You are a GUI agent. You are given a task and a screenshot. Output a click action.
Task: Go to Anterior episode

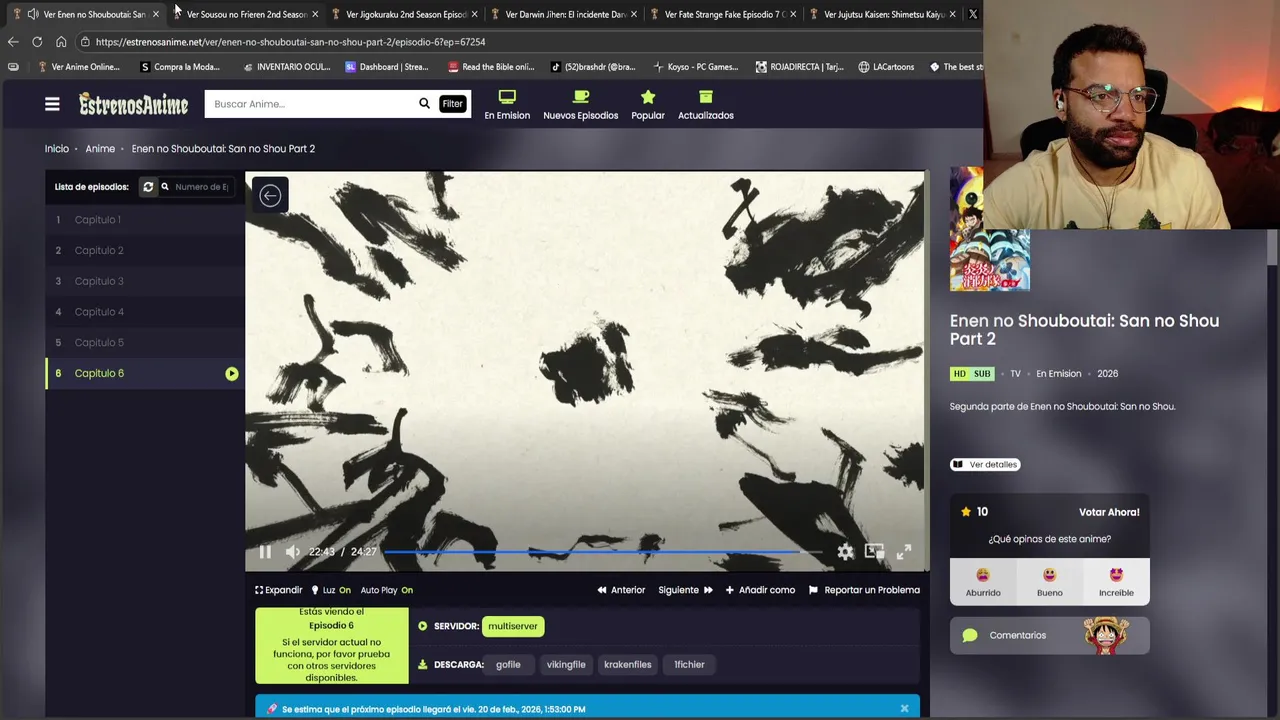tap(621, 590)
